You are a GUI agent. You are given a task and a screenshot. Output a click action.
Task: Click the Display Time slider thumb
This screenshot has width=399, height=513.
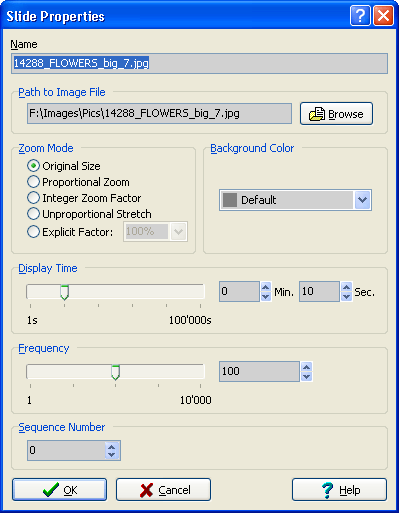pos(64,292)
